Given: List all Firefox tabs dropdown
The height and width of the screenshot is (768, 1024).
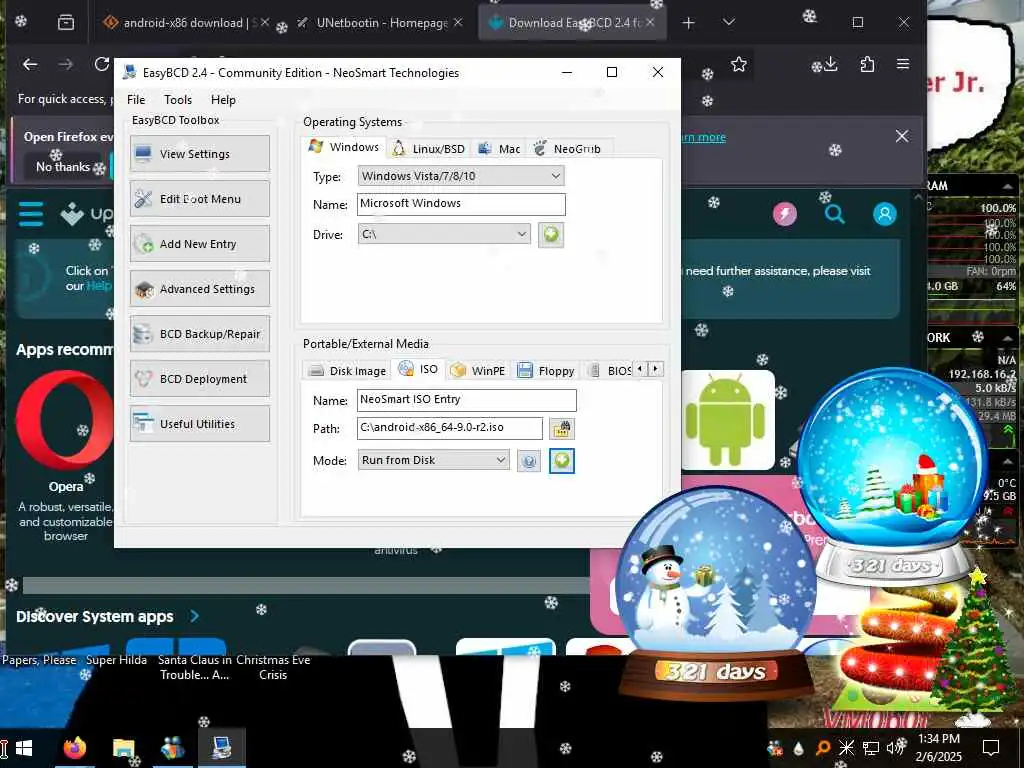Looking at the screenshot, I should pyautogui.click(x=729, y=23).
